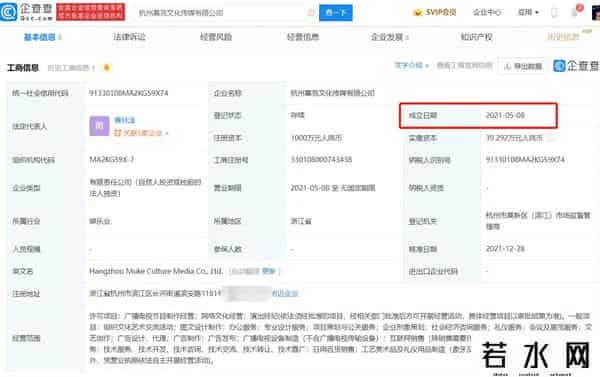This screenshot has height=377, width=600.
Task: Open the 经营信息 tab
Action: 303,37
